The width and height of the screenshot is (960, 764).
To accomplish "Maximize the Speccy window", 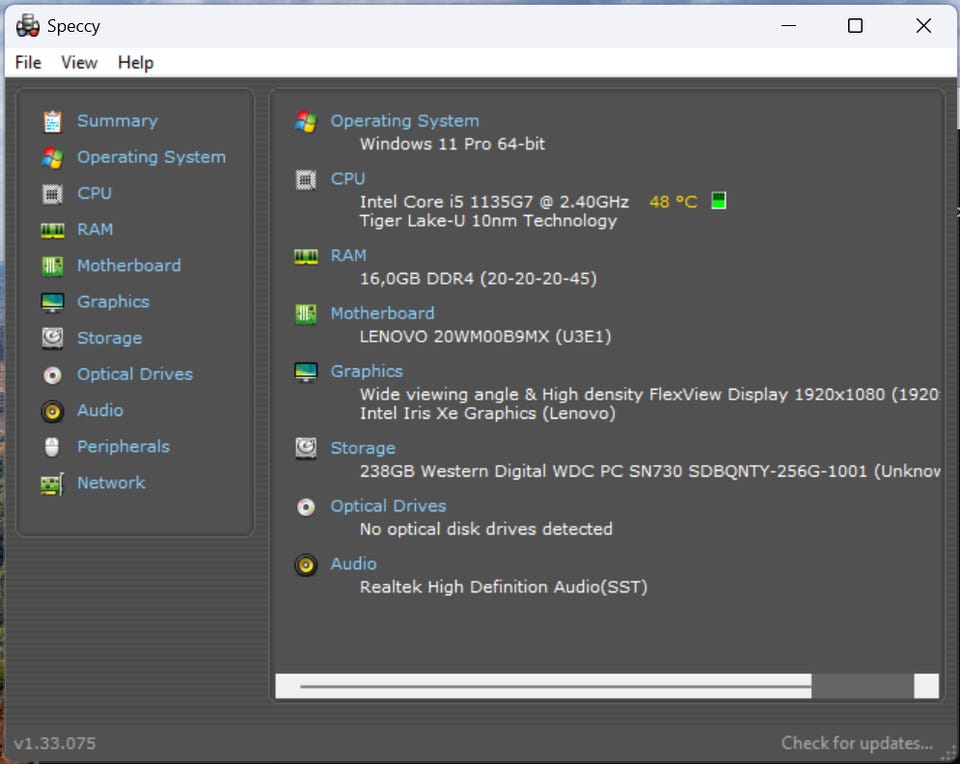I will click(x=855, y=26).
